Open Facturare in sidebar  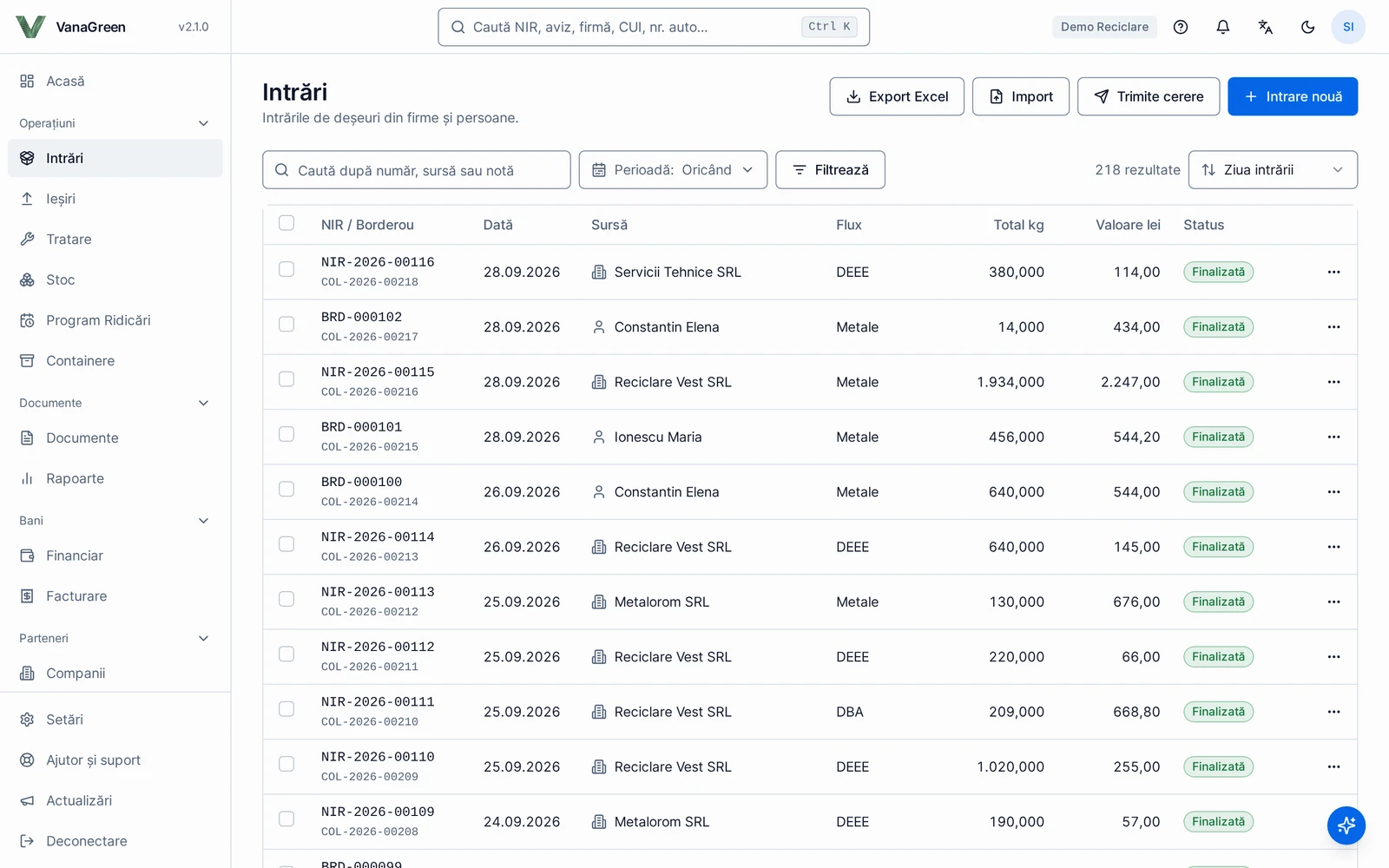(x=115, y=596)
